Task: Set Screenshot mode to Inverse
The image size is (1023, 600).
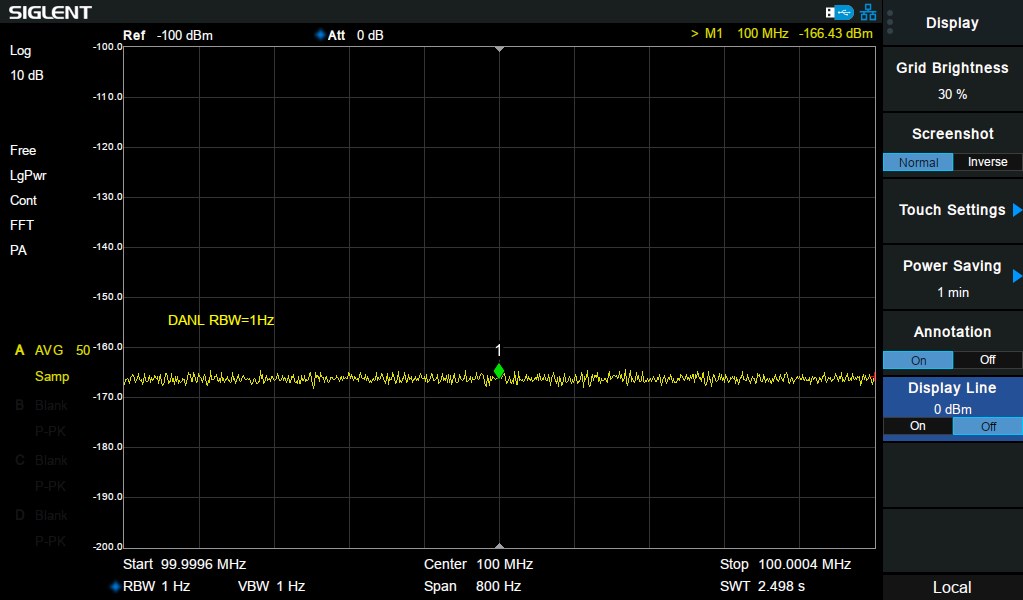Action: 987,162
